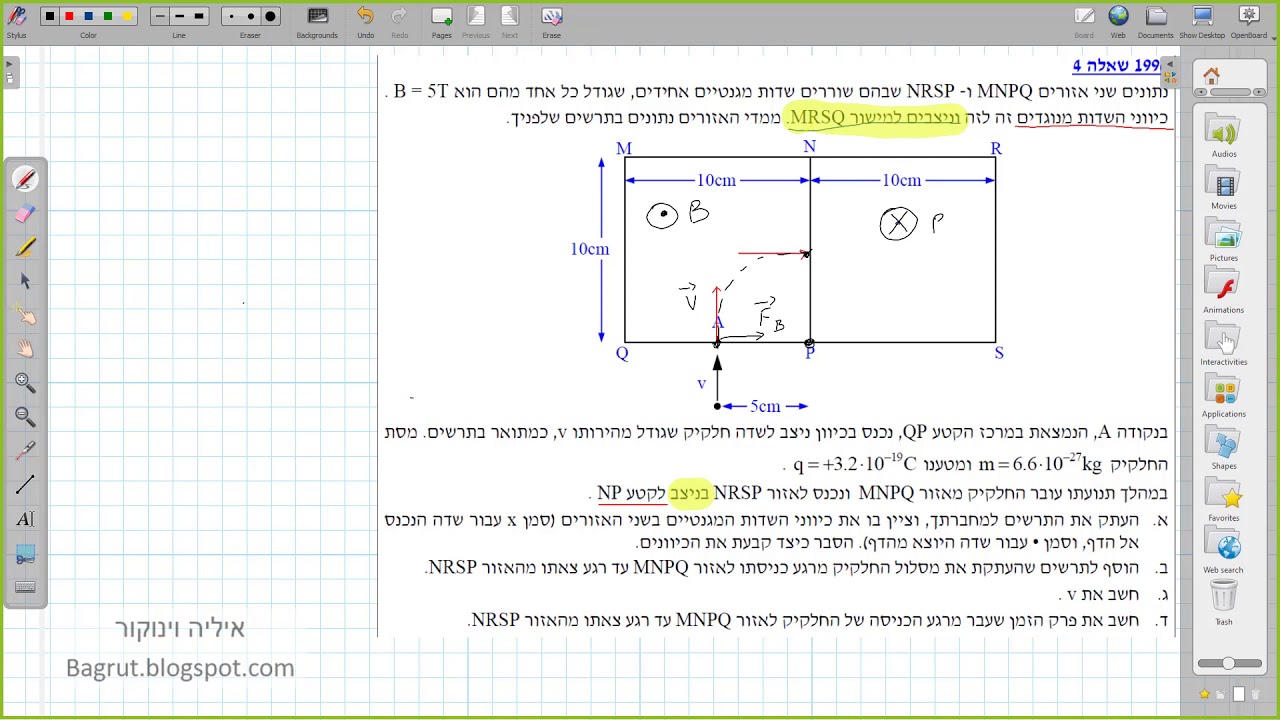Image resolution: width=1280 pixels, height=720 pixels.
Task: Select the Hand scroll page tool
Action: pyautogui.click(x=26, y=349)
